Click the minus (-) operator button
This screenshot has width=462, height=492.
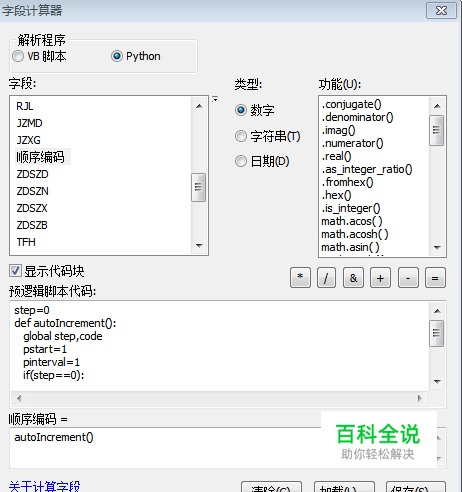tap(408, 277)
